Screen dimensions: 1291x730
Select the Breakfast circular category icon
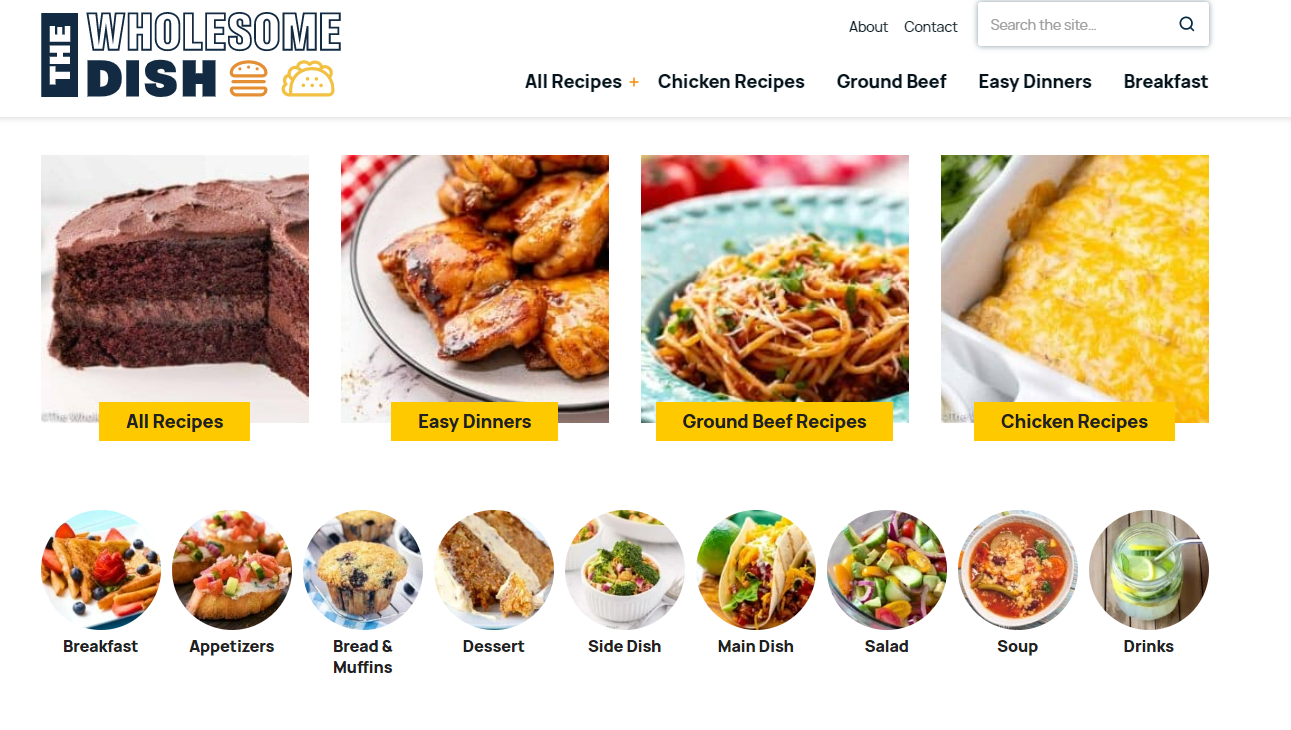coord(101,570)
